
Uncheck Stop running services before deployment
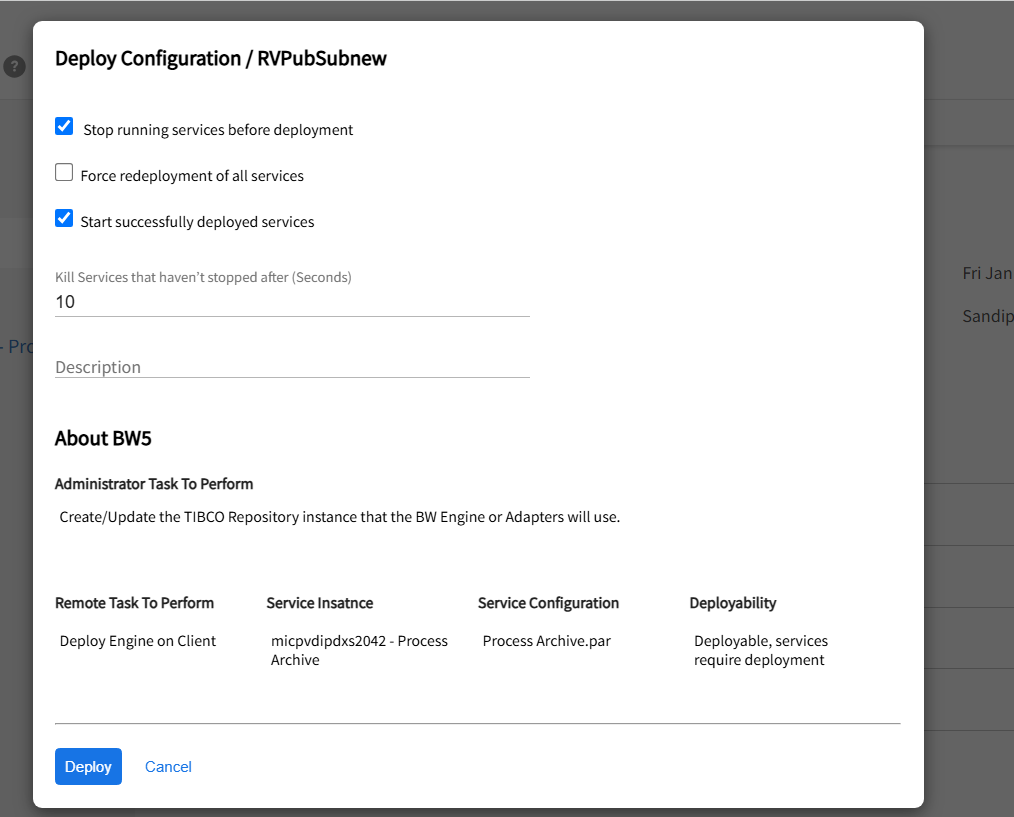tap(64, 126)
